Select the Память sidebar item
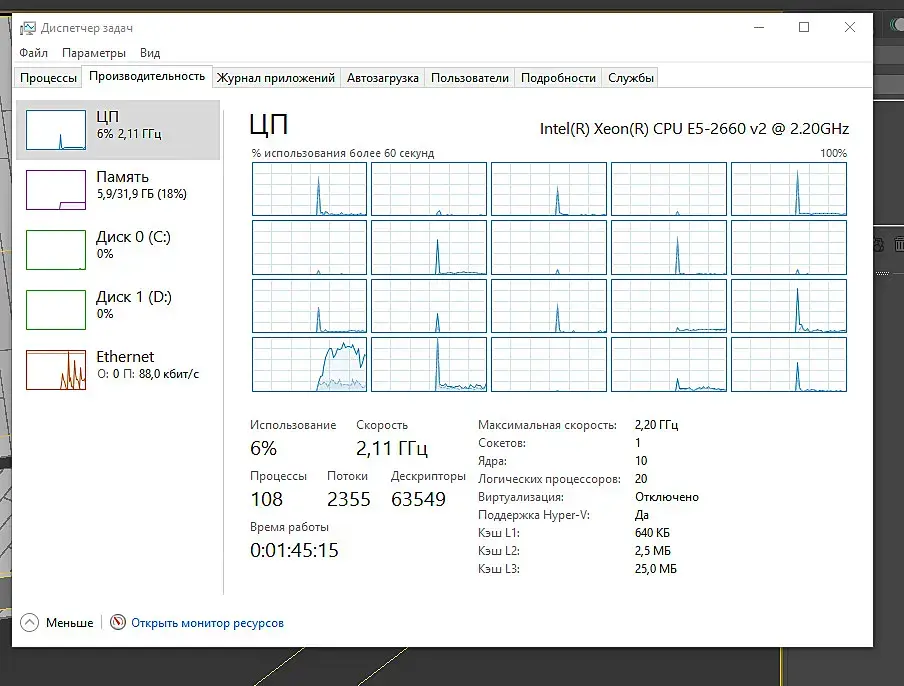Viewport: 904px width, 686px height. click(118, 190)
